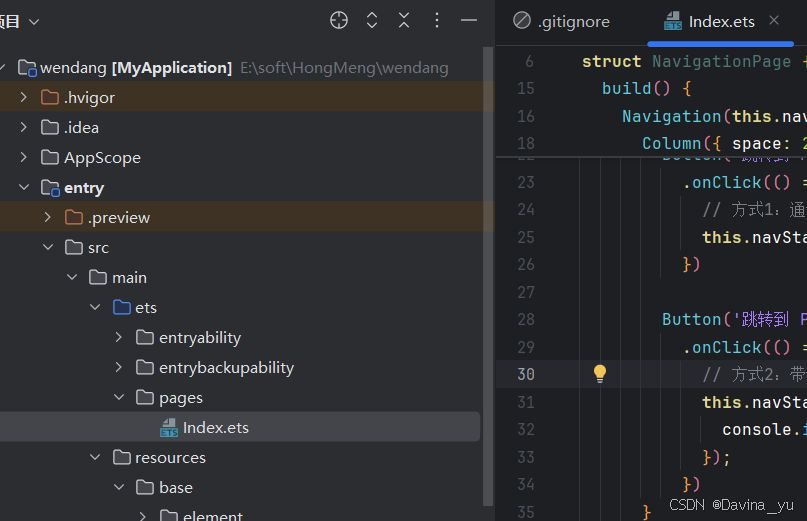The image size is (807, 521).
Task: Expand the AppScope folder
Action: click(x=24, y=157)
